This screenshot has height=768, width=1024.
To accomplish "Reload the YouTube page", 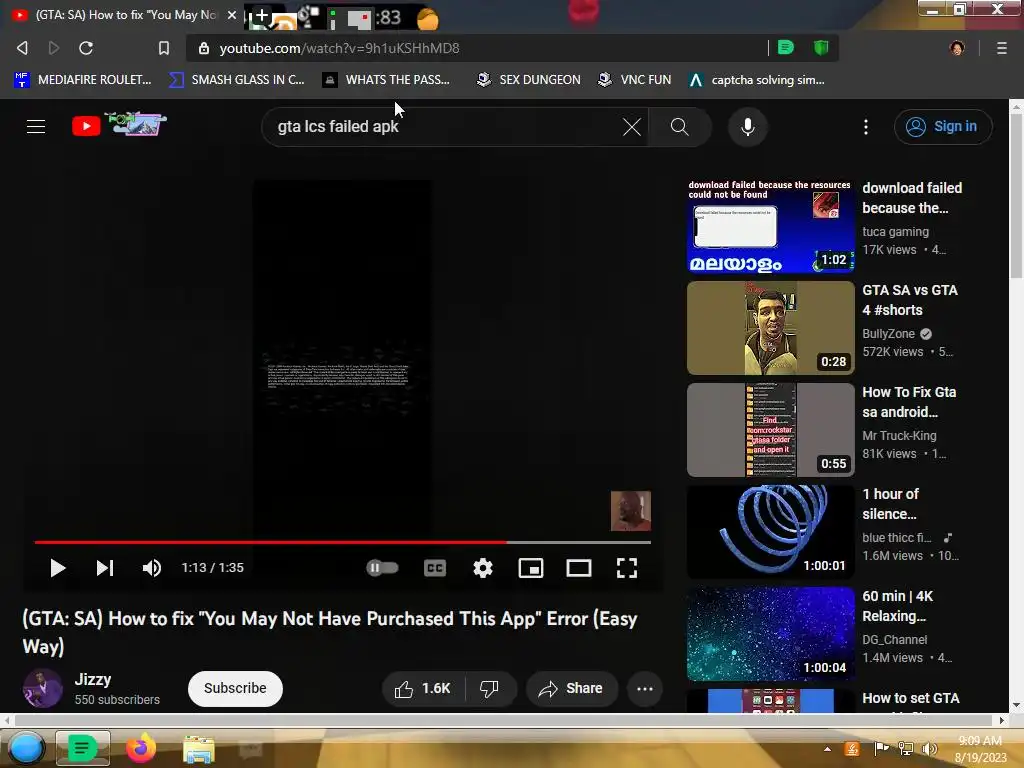I will point(86,48).
